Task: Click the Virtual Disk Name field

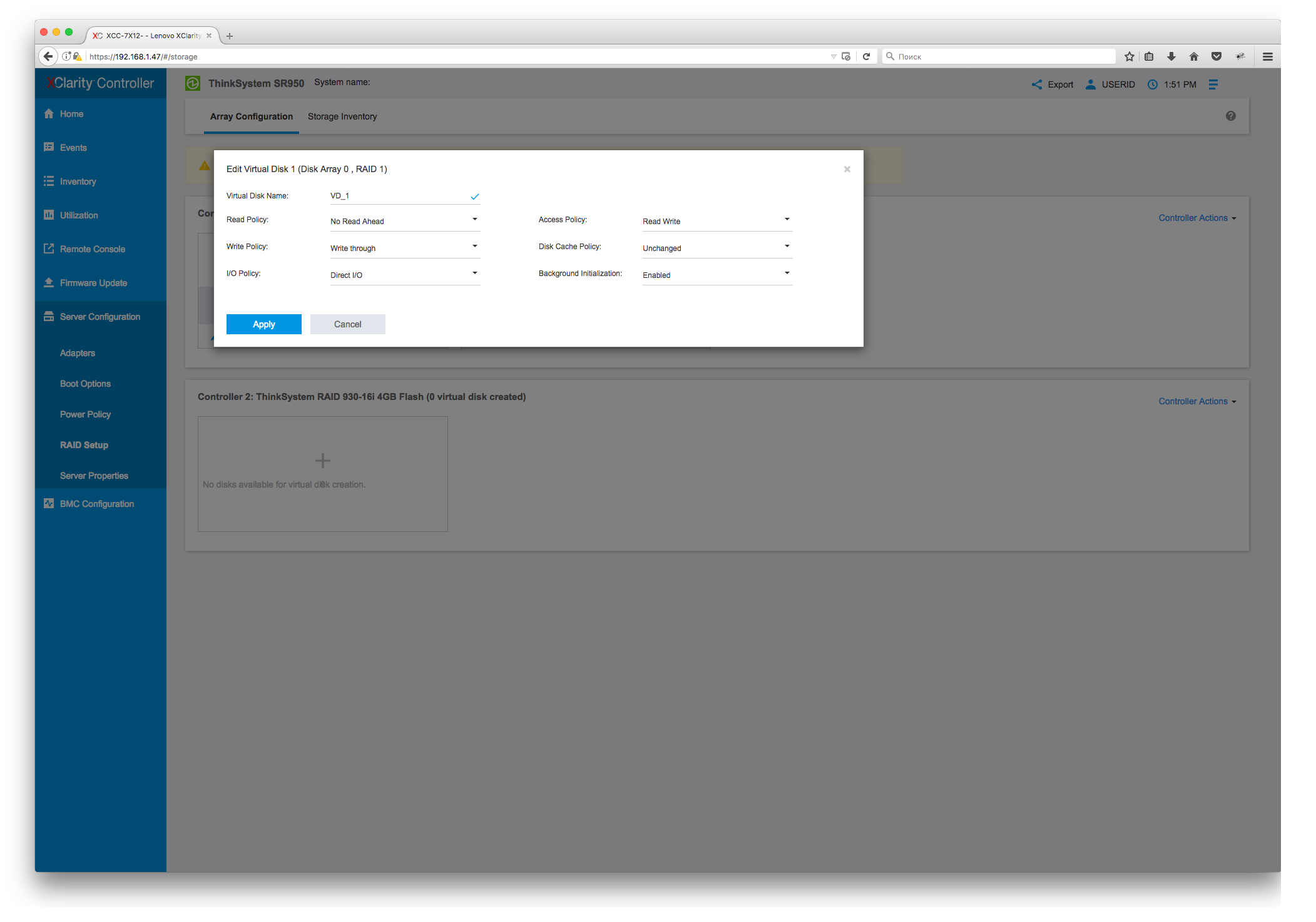Action: point(398,196)
